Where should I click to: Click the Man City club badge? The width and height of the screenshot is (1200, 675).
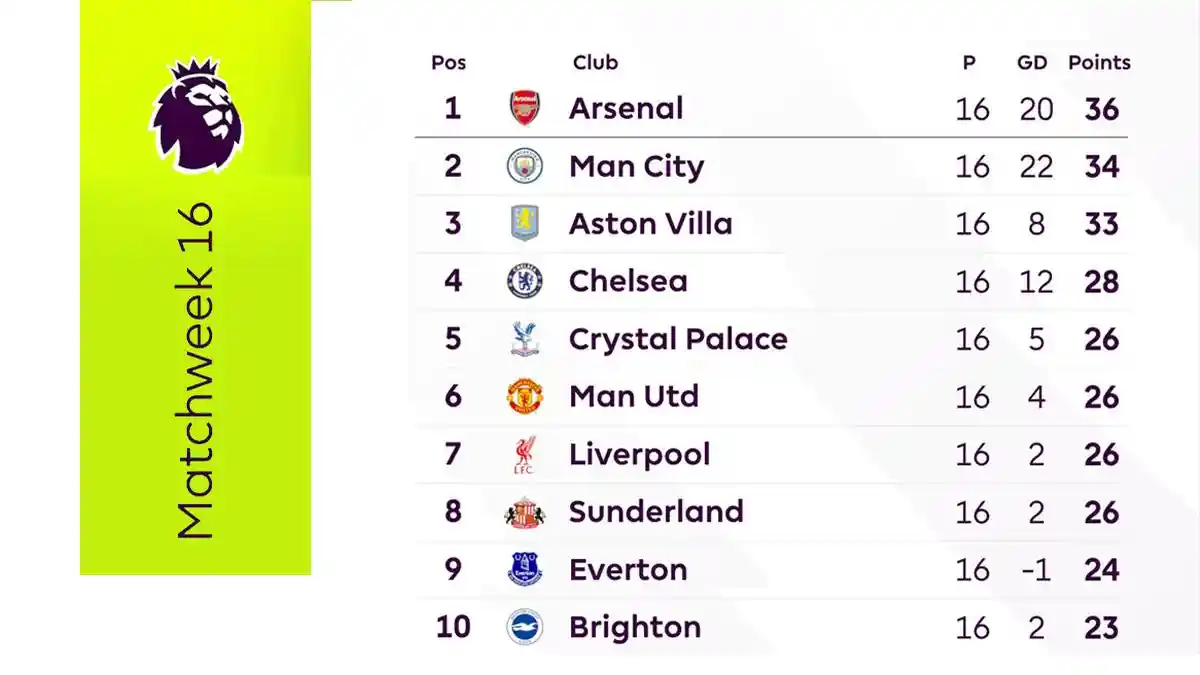524,166
